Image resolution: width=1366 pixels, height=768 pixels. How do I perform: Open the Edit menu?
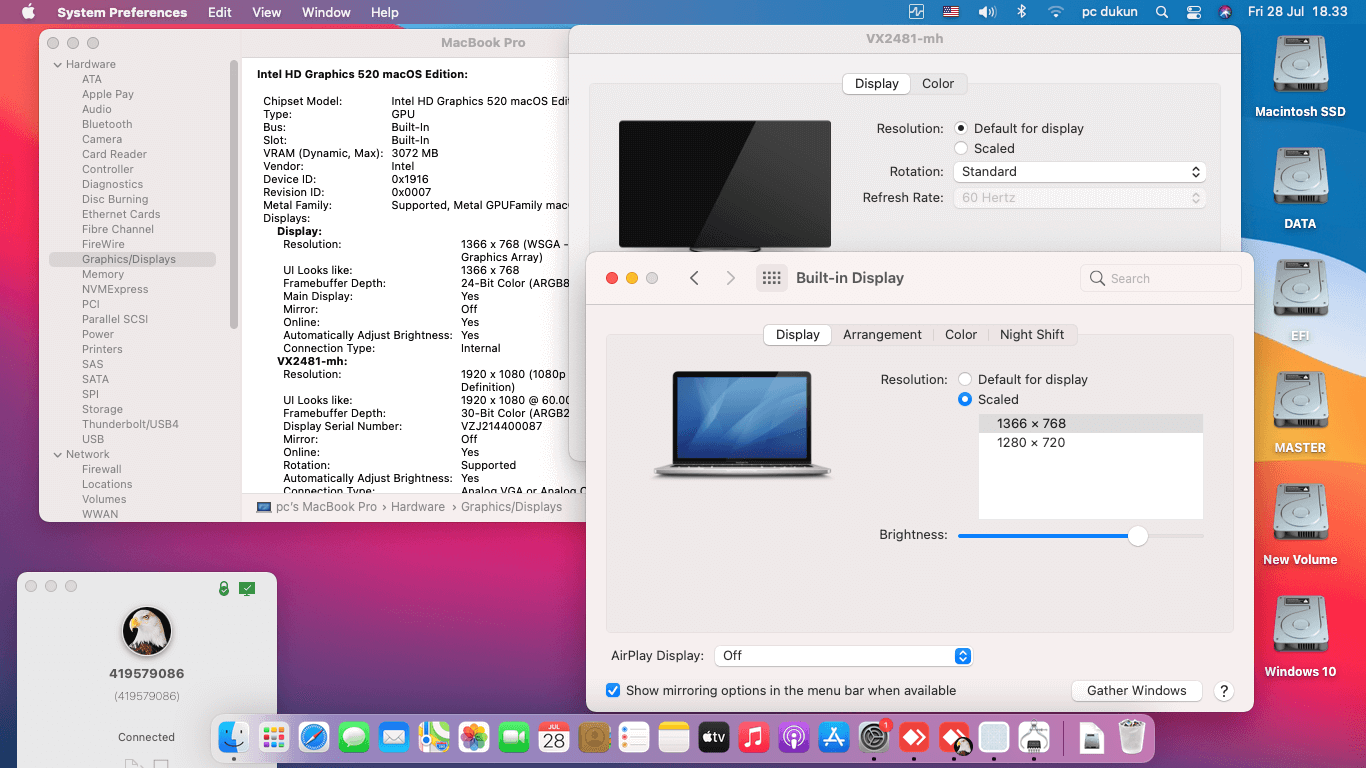(x=220, y=12)
